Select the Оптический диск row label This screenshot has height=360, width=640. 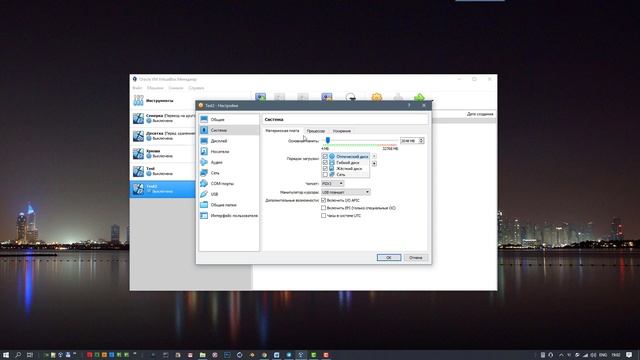[x=352, y=156]
